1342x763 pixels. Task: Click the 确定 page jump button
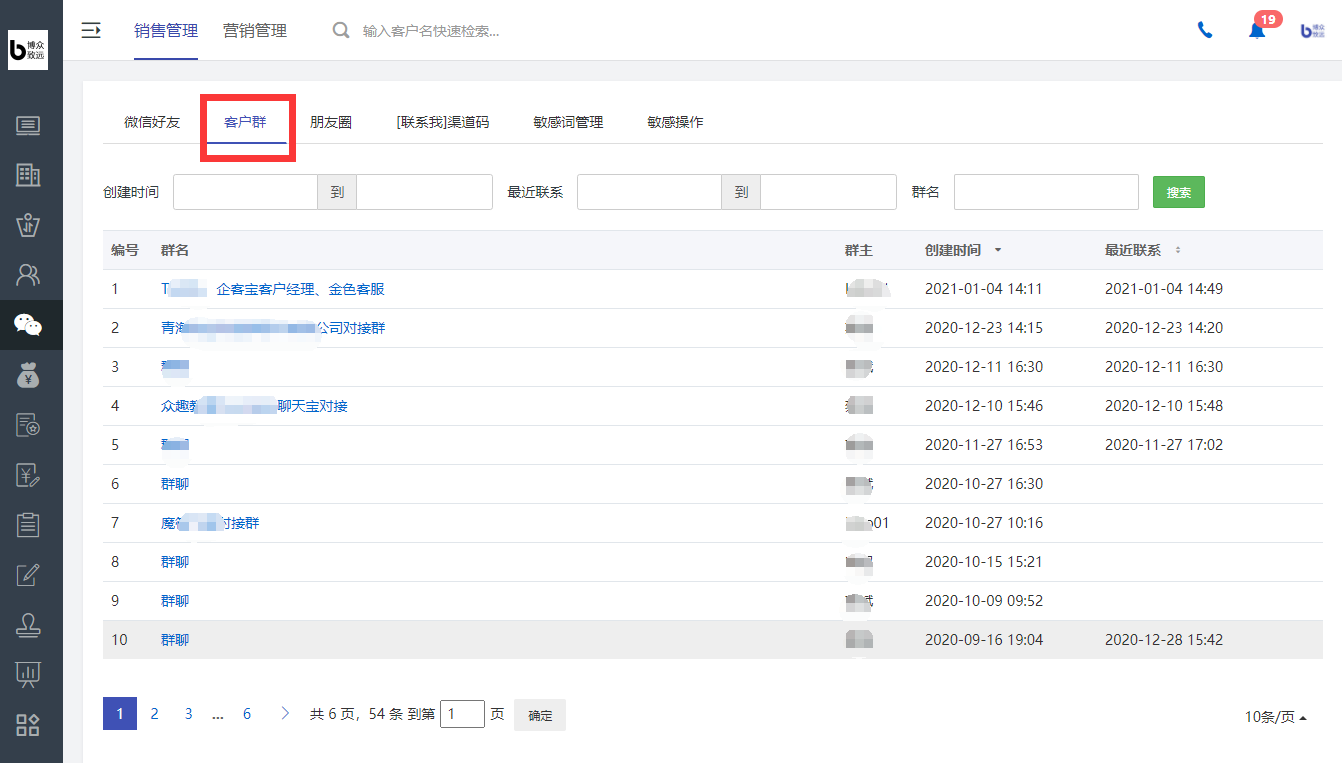tap(540, 715)
